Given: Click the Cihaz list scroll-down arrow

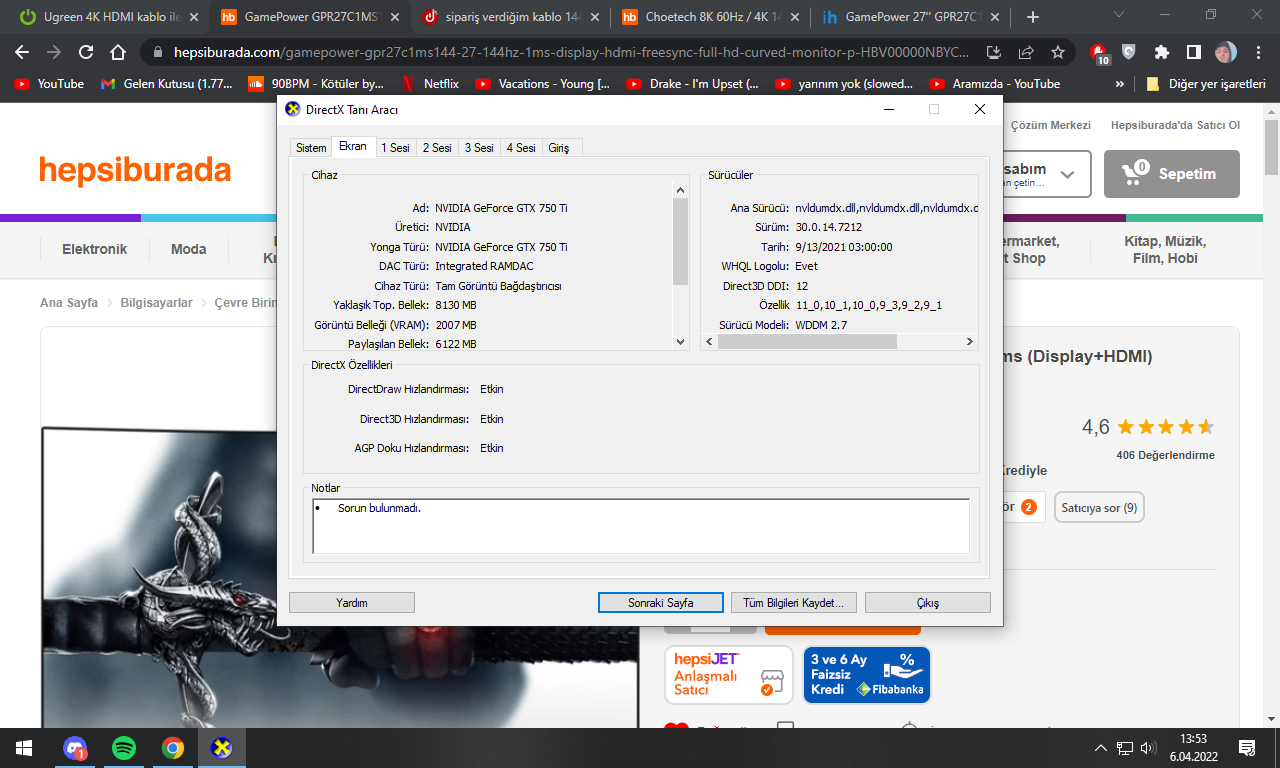Looking at the screenshot, I should click(681, 342).
